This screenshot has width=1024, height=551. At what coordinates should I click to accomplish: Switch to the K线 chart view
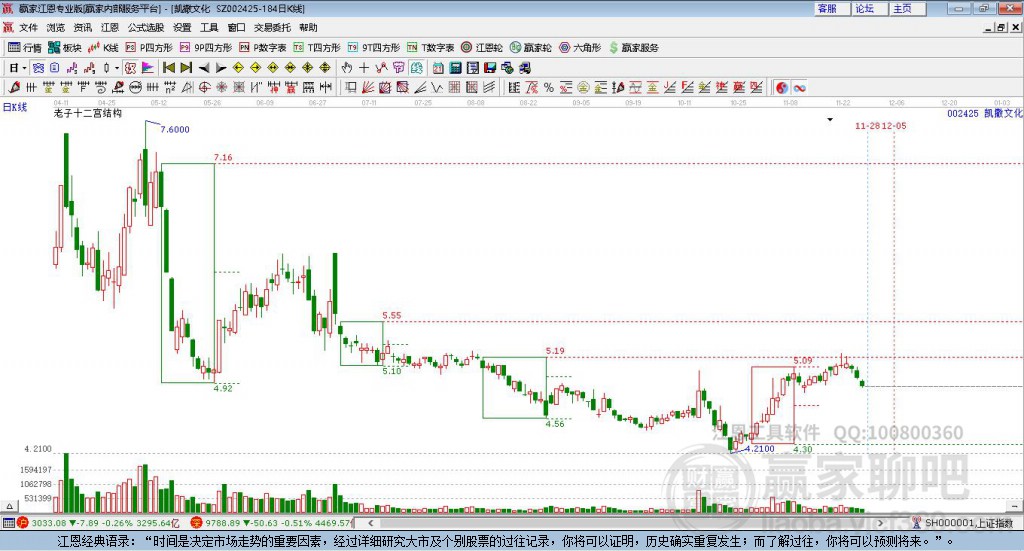point(103,48)
